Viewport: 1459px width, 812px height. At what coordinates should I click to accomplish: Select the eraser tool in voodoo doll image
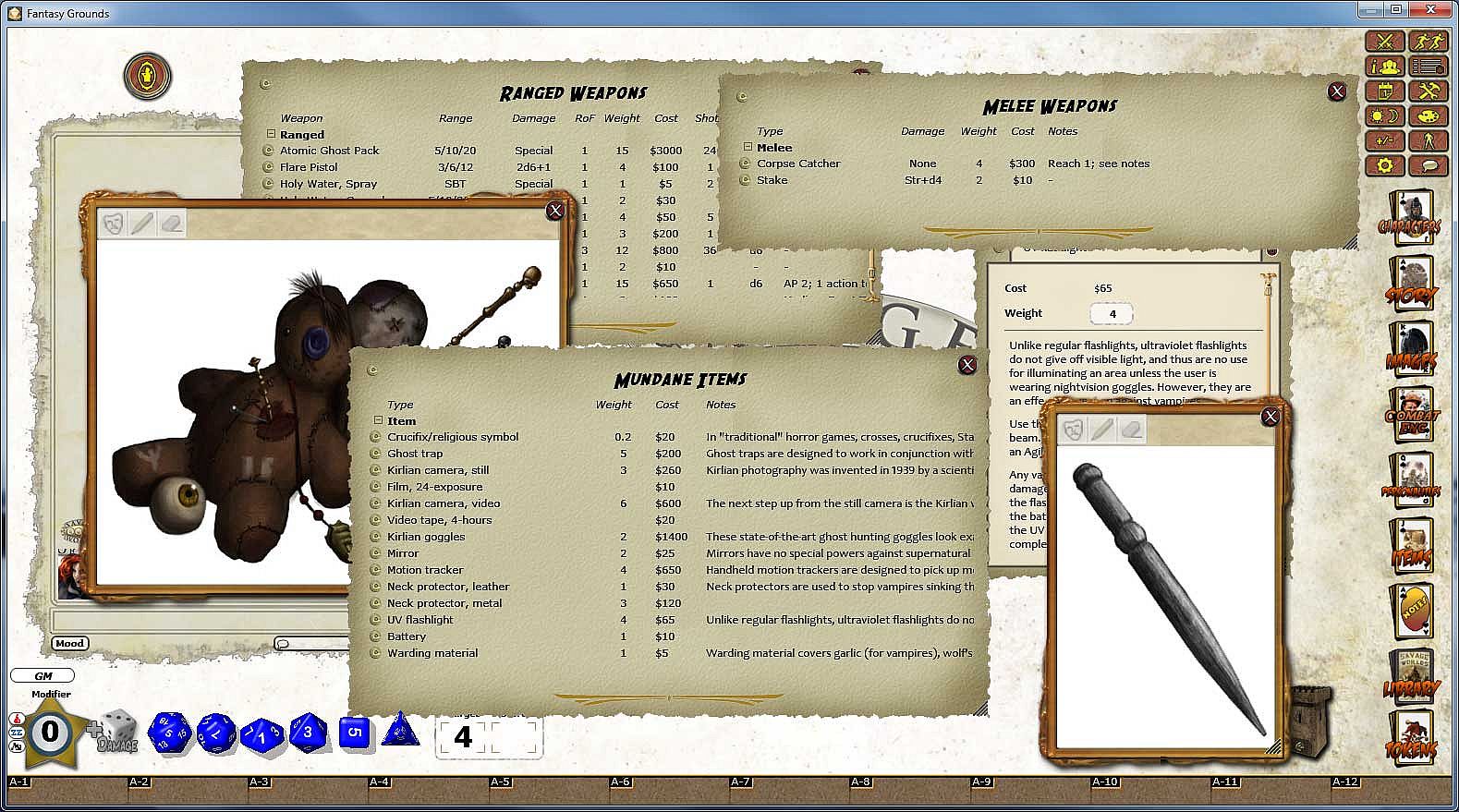click(172, 223)
